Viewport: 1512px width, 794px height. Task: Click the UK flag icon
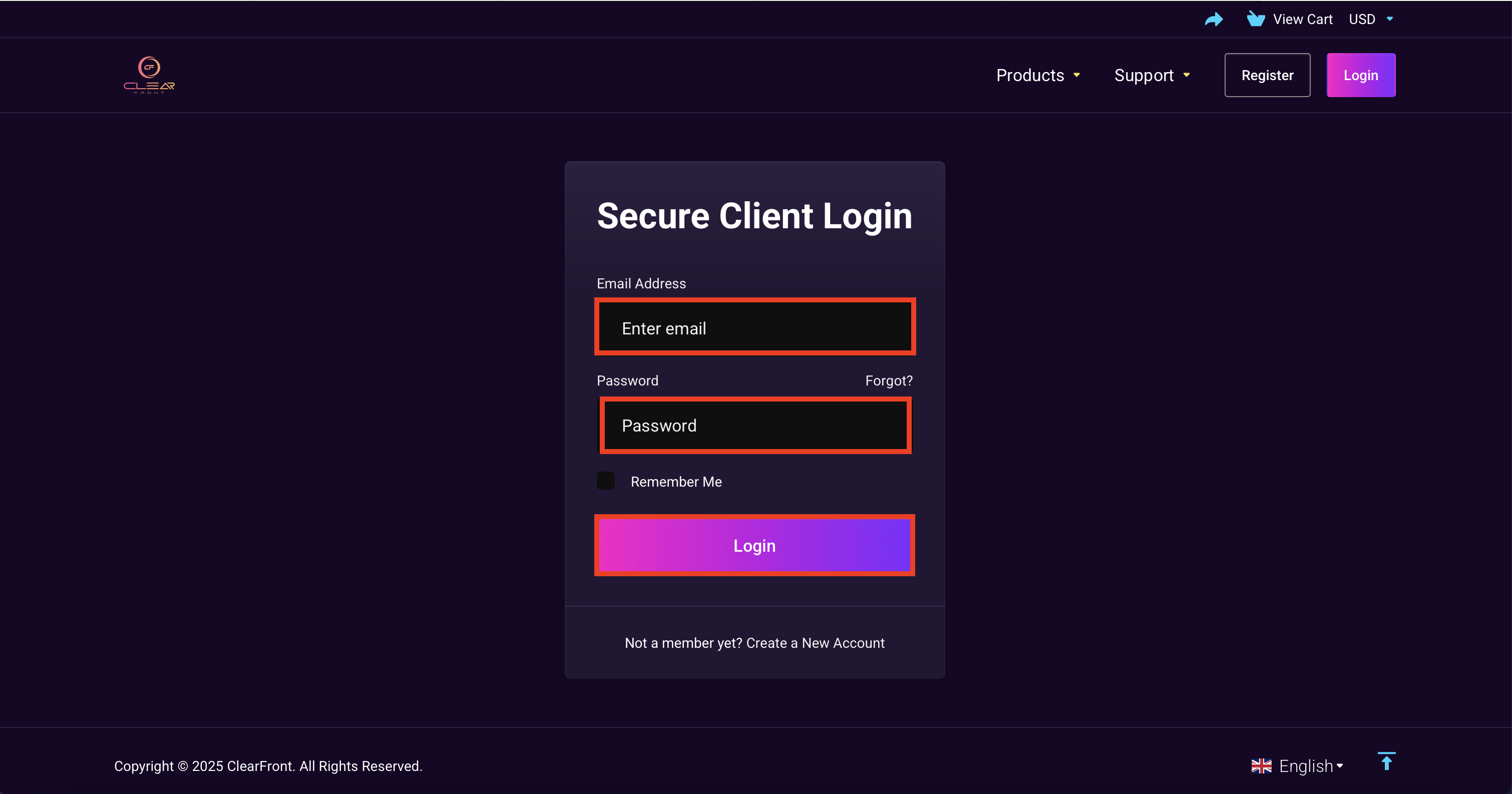[x=1261, y=766]
